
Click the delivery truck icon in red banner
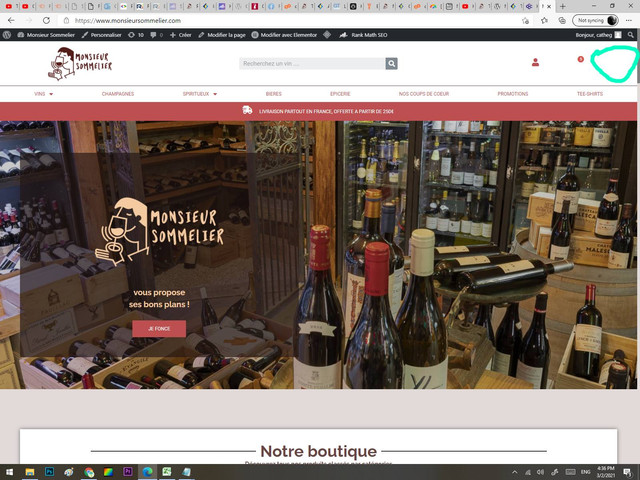247,110
